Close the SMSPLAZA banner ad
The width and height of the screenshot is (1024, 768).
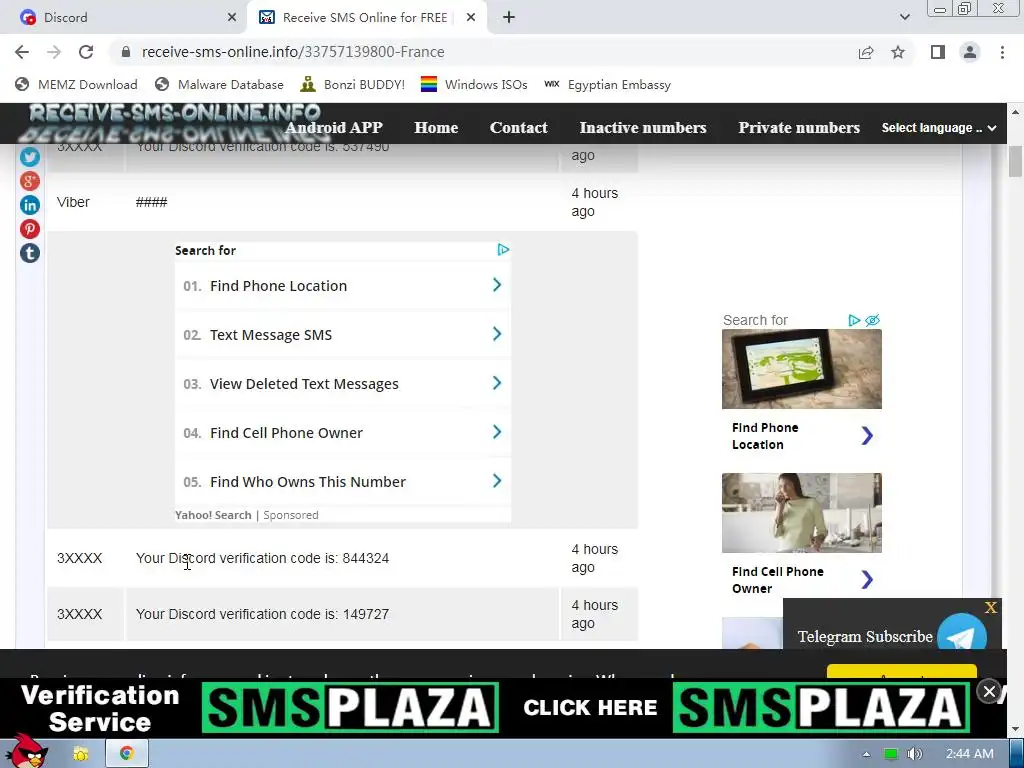[989, 691]
